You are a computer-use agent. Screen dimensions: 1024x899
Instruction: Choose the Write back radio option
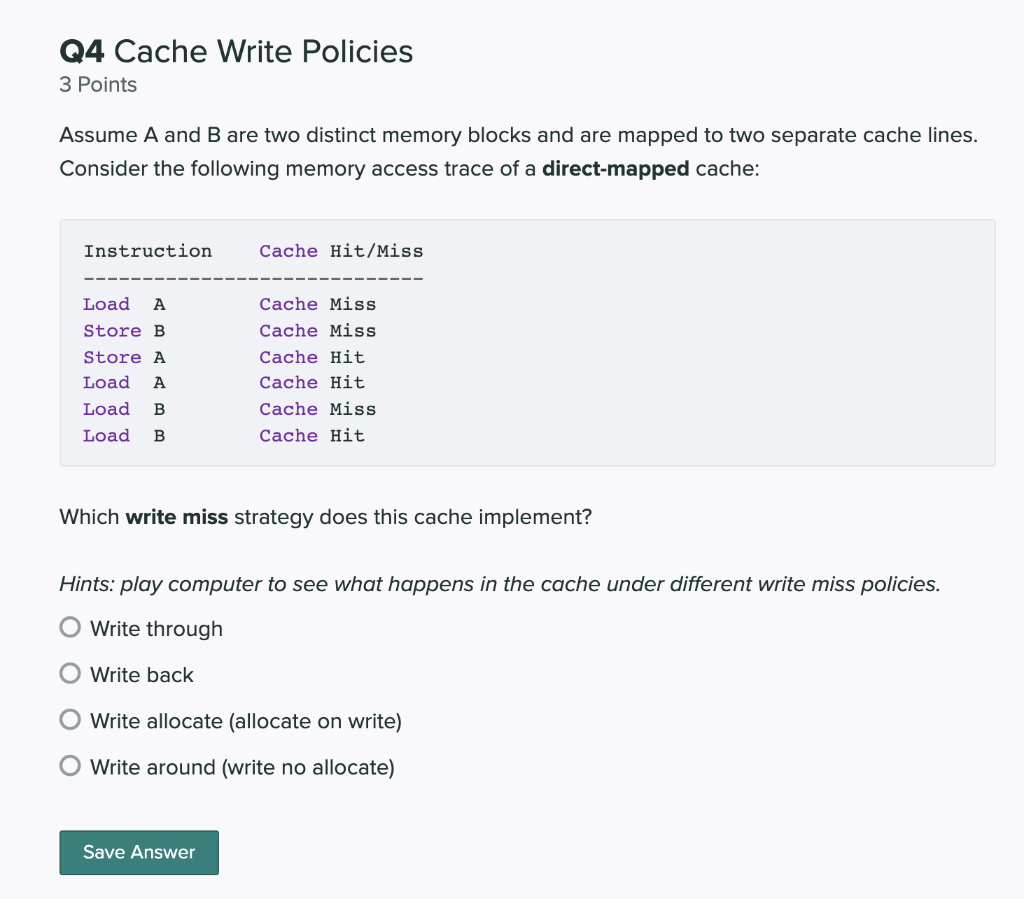[70, 673]
